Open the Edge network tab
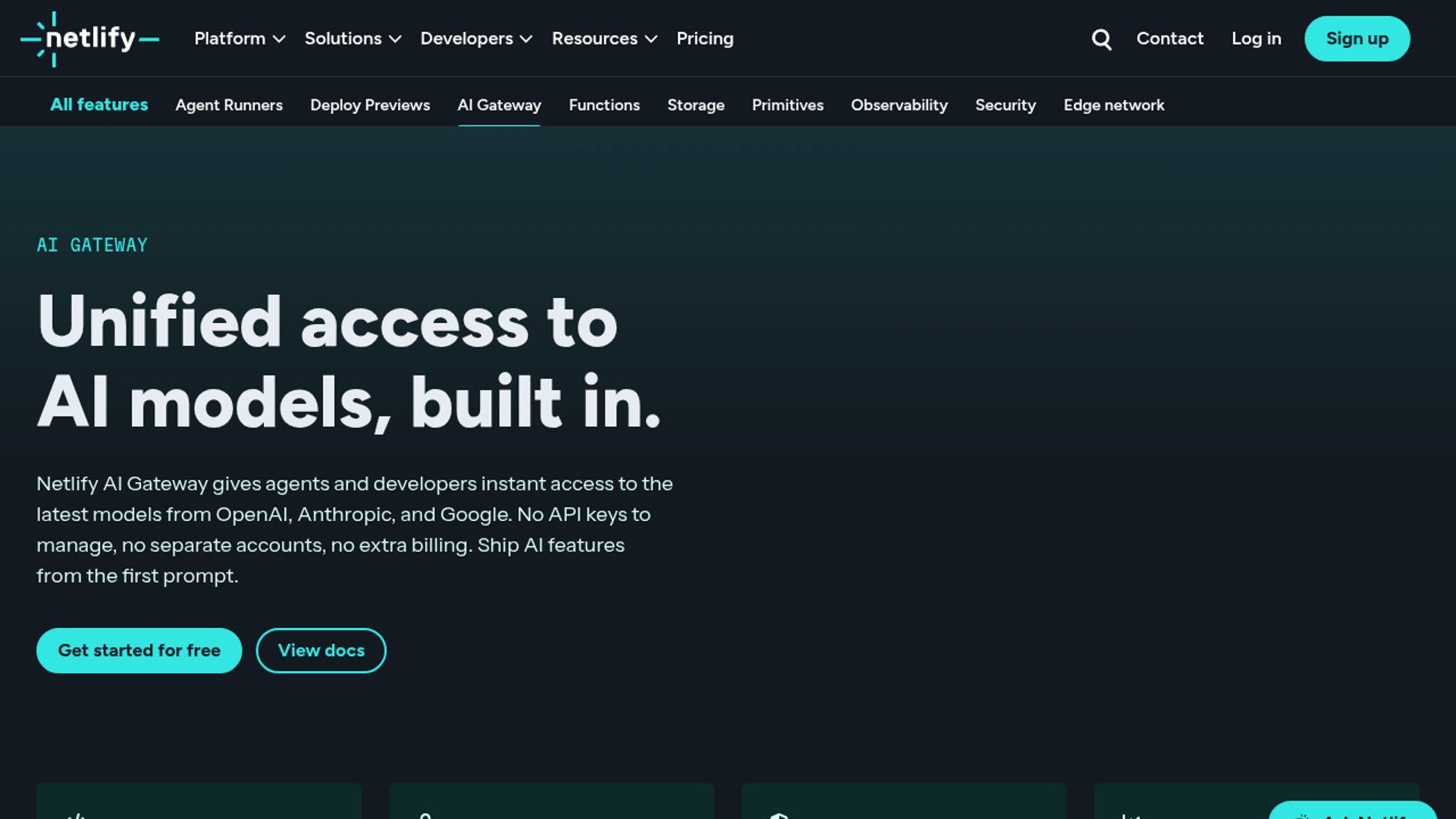The image size is (1456, 819). pyautogui.click(x=1114, y=105)
